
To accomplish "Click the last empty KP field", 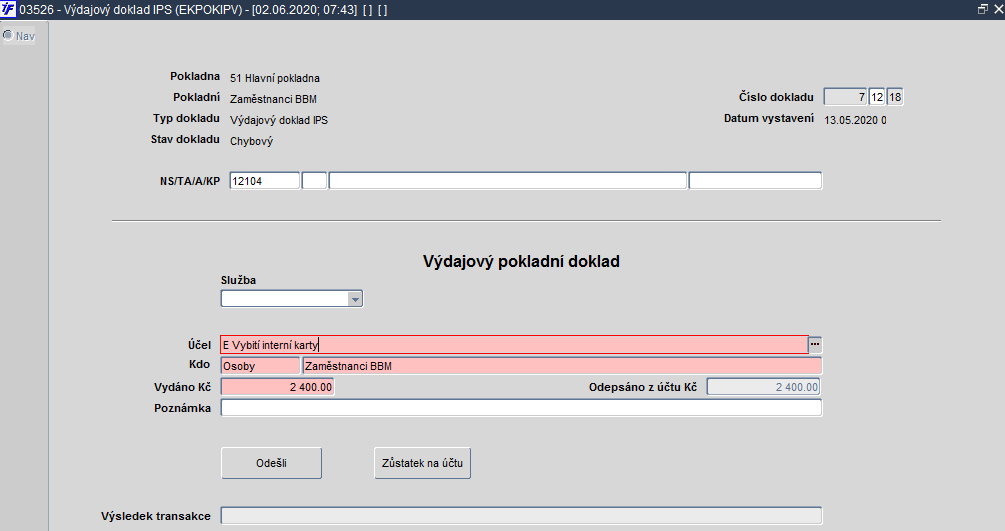I will pyautogui.click(x=755, y=181).
